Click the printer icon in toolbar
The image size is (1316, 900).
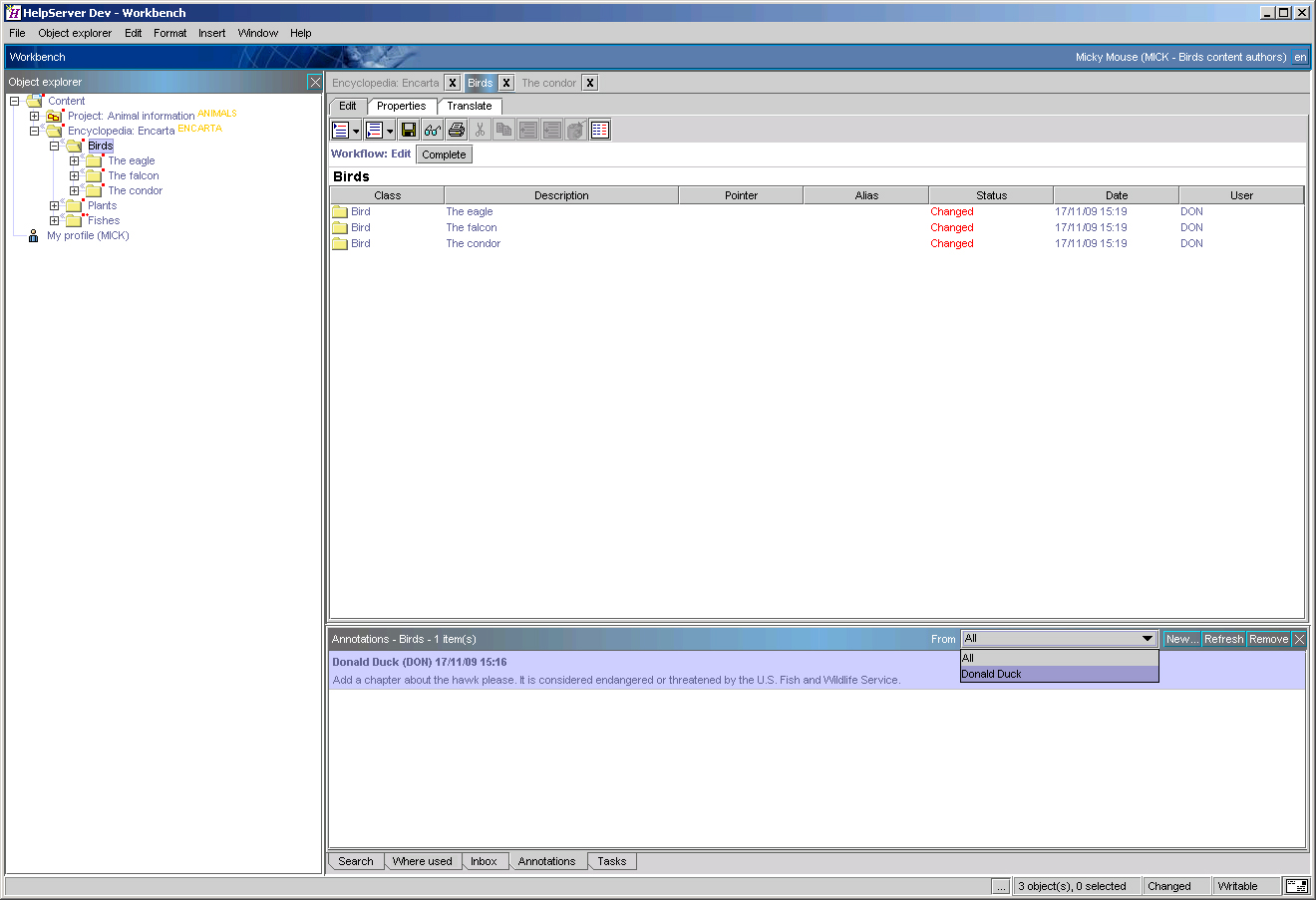457,130
